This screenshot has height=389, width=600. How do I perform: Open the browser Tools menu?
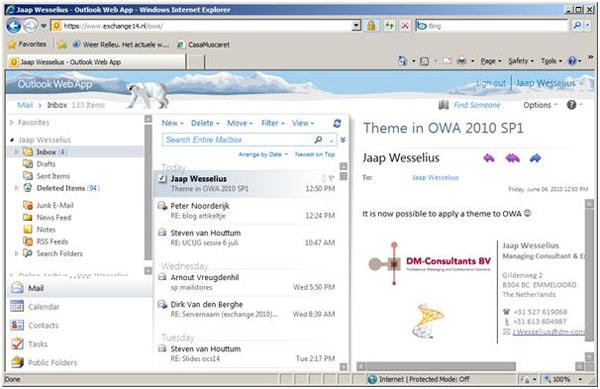[x=551, y=61]
